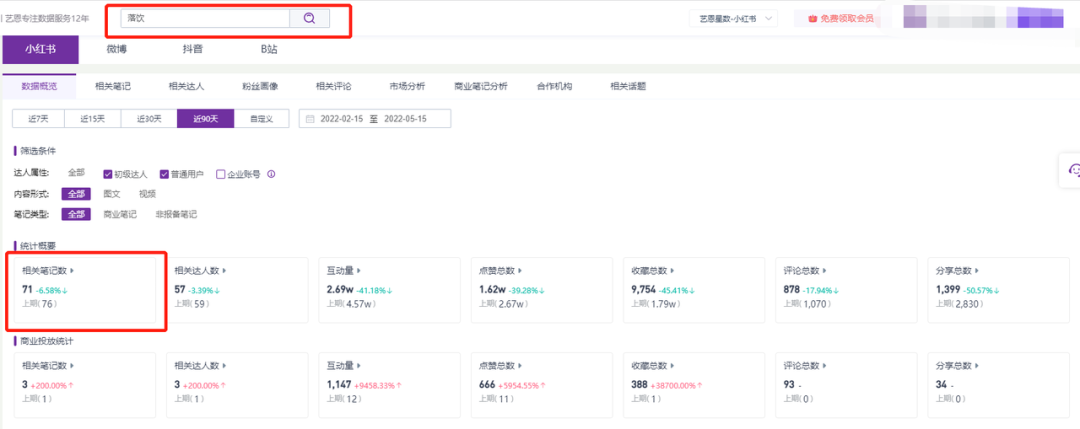This screenshot has height=429, width=1080.
Task: Expand arrow next to 统计概要 相关笔记数
Action: click(x=72, y=271)
